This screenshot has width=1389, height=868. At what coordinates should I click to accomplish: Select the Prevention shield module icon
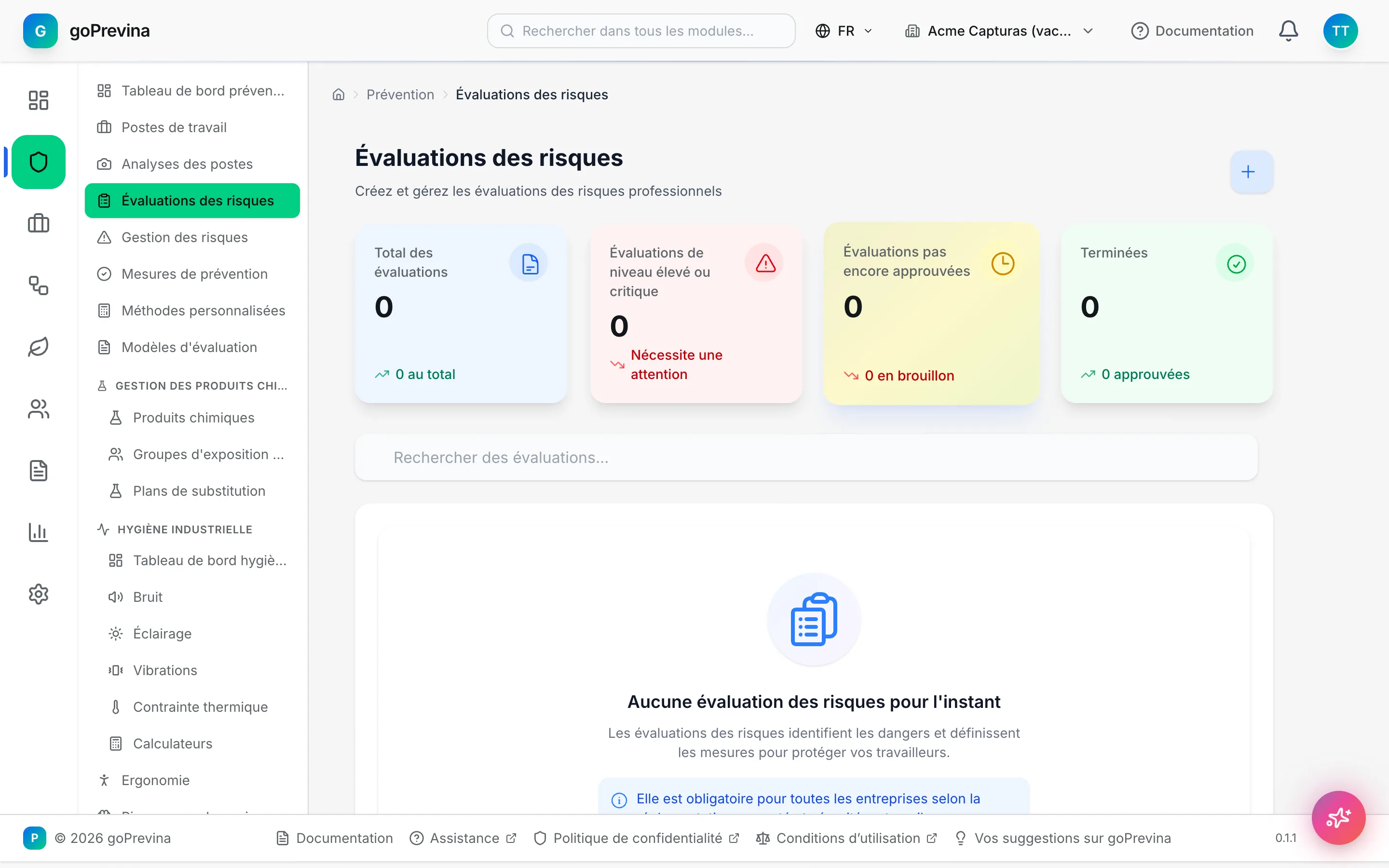[39, 162]
